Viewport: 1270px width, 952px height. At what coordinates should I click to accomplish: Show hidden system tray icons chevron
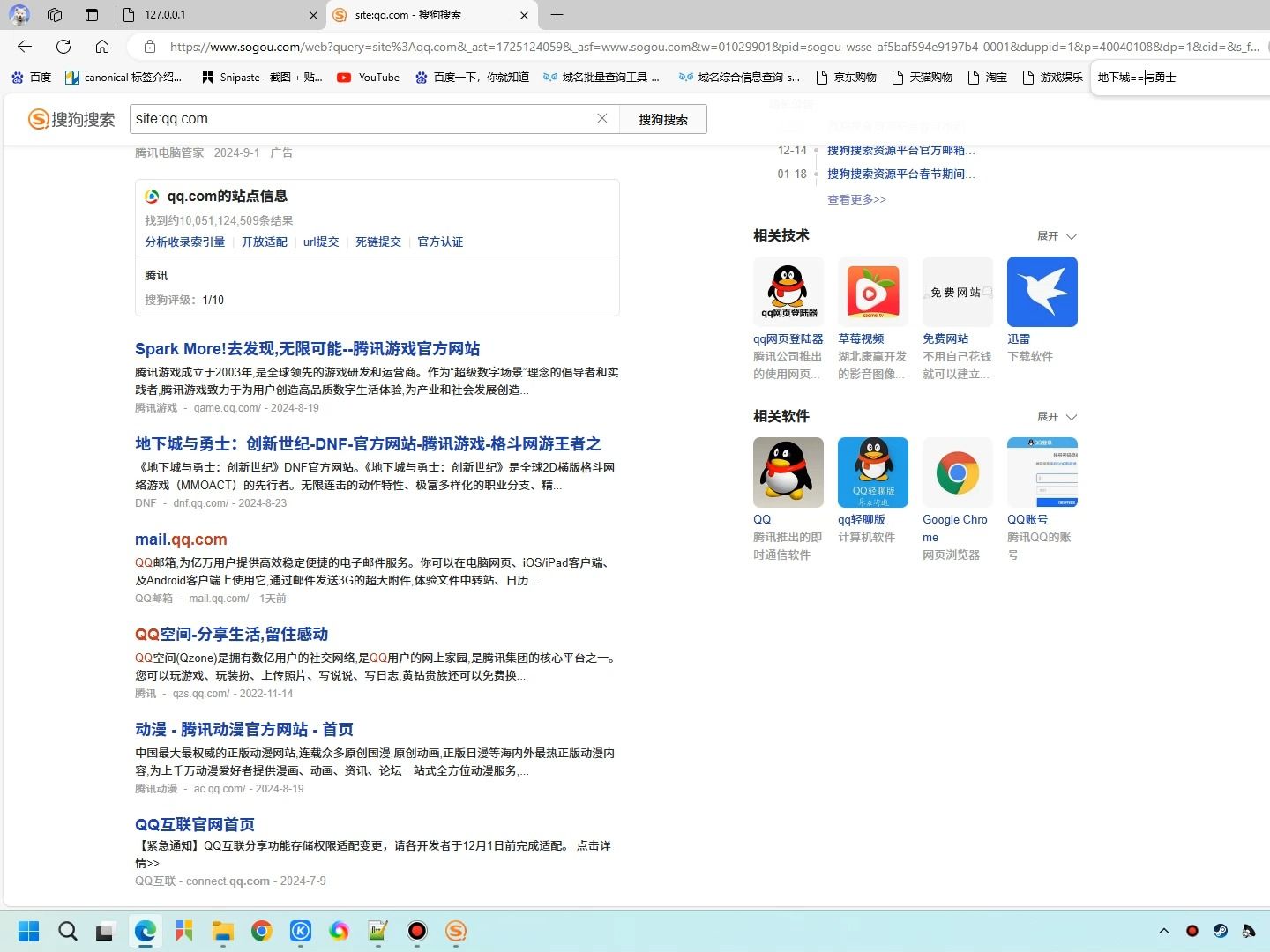(x=1164, y=931)
